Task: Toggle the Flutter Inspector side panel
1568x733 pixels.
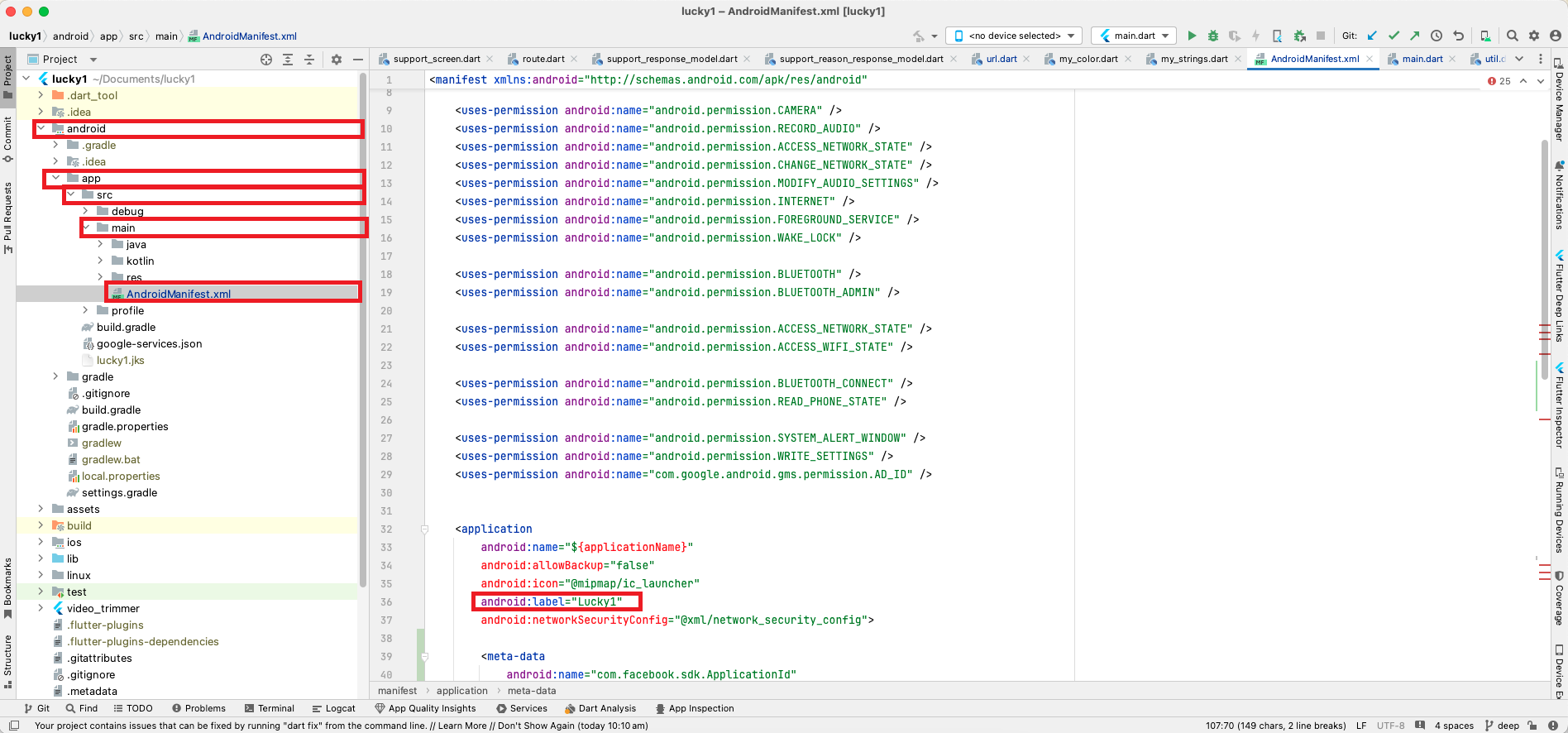Action: click(x=1560, y=405)
